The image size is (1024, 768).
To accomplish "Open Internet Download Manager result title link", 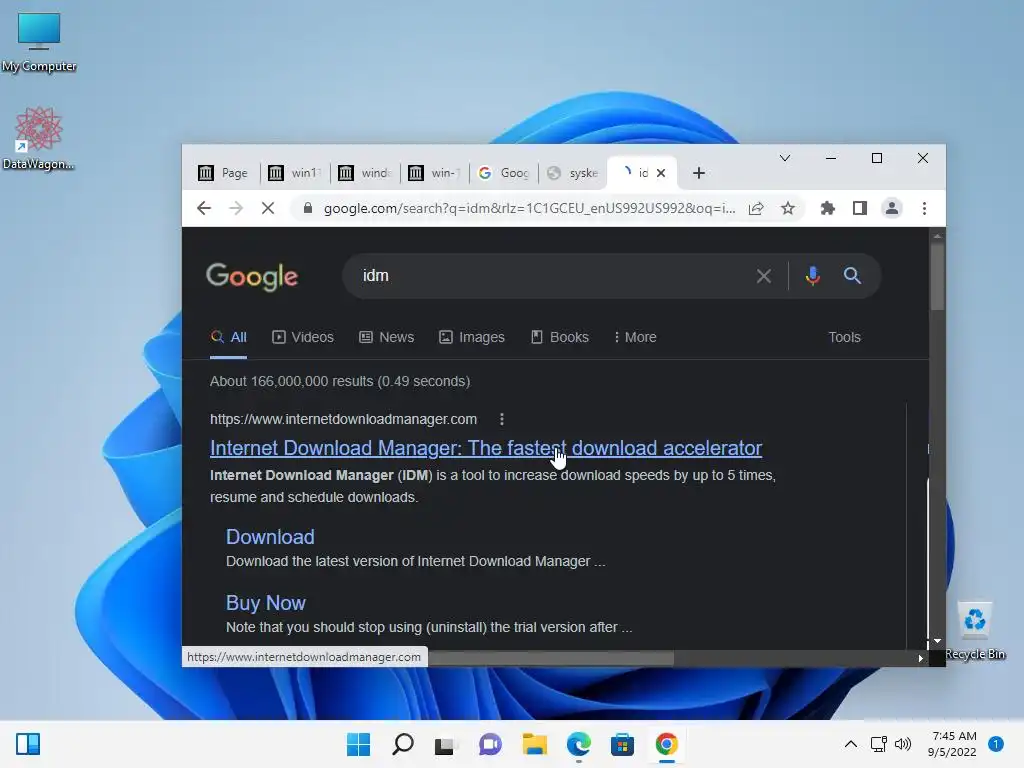I will pyautogui.click(x=486, y=448).
